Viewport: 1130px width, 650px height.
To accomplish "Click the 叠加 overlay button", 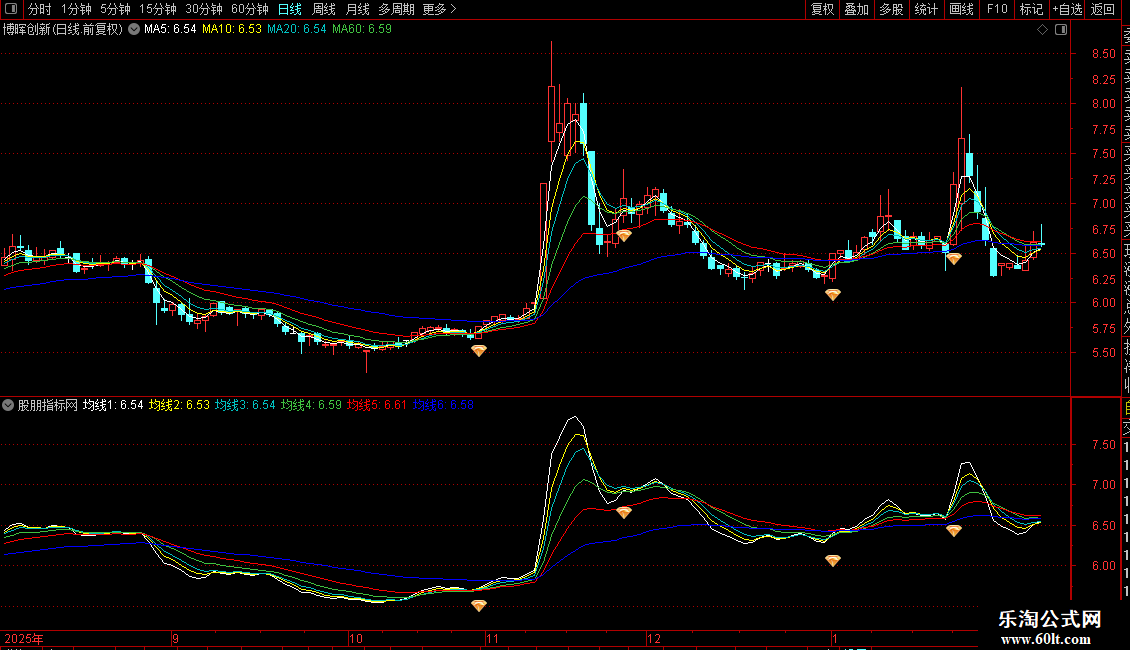I will [x=857, y=9].
